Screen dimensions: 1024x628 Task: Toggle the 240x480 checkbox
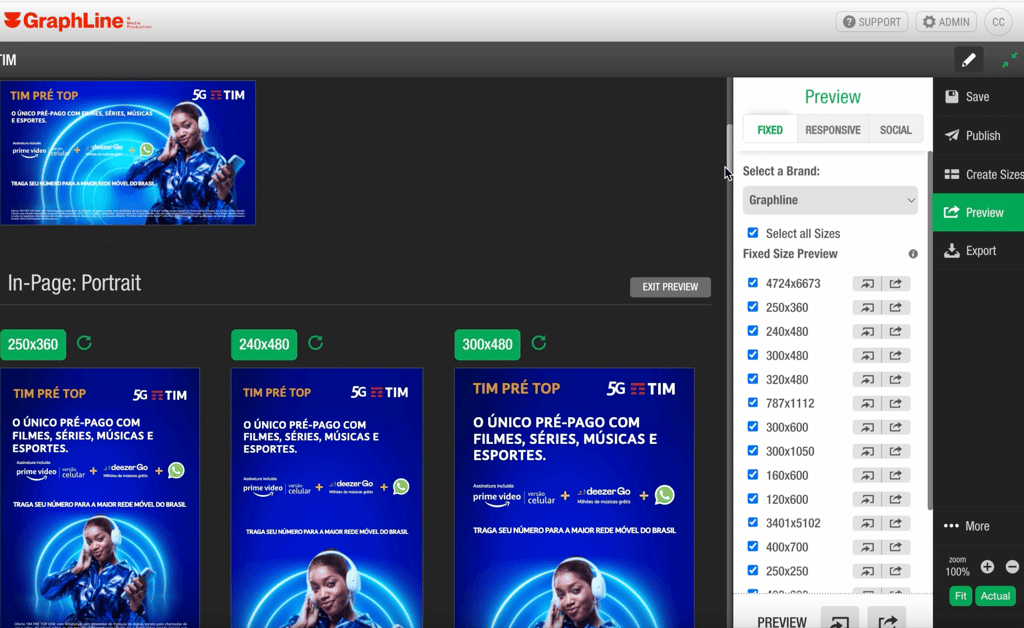[x=753, y=331]
